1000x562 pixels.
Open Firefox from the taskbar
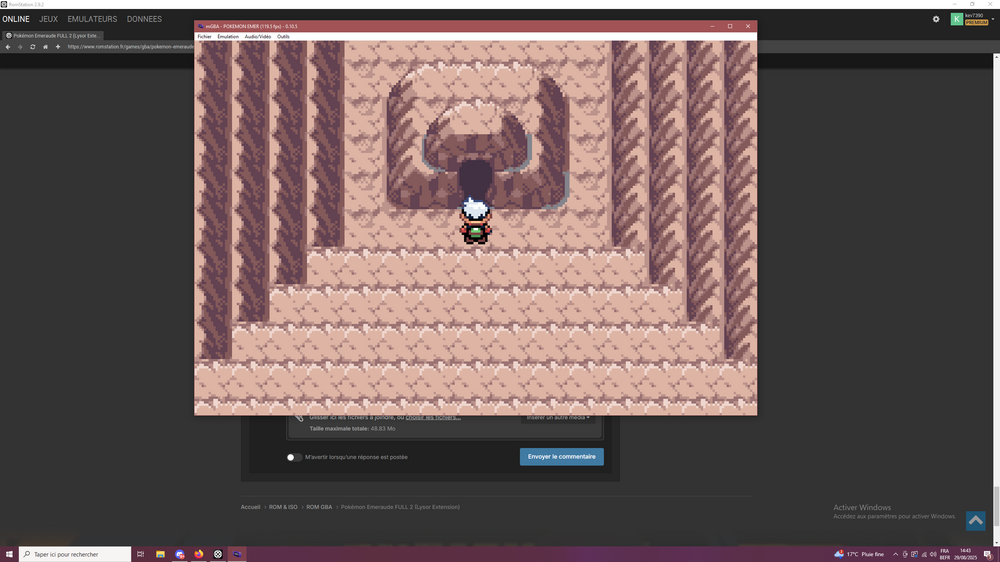pos(198,554)
